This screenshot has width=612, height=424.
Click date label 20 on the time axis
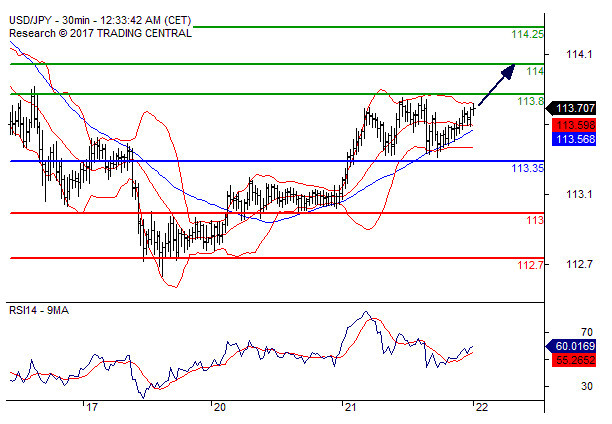(219, 408)
